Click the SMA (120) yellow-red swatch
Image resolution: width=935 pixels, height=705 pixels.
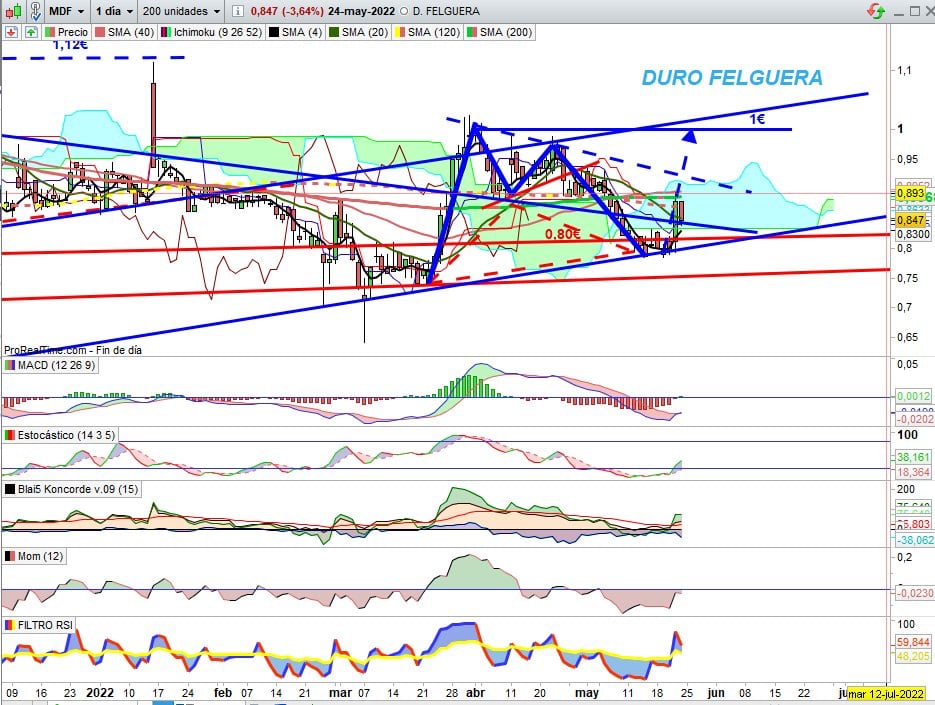click(400, 32)
